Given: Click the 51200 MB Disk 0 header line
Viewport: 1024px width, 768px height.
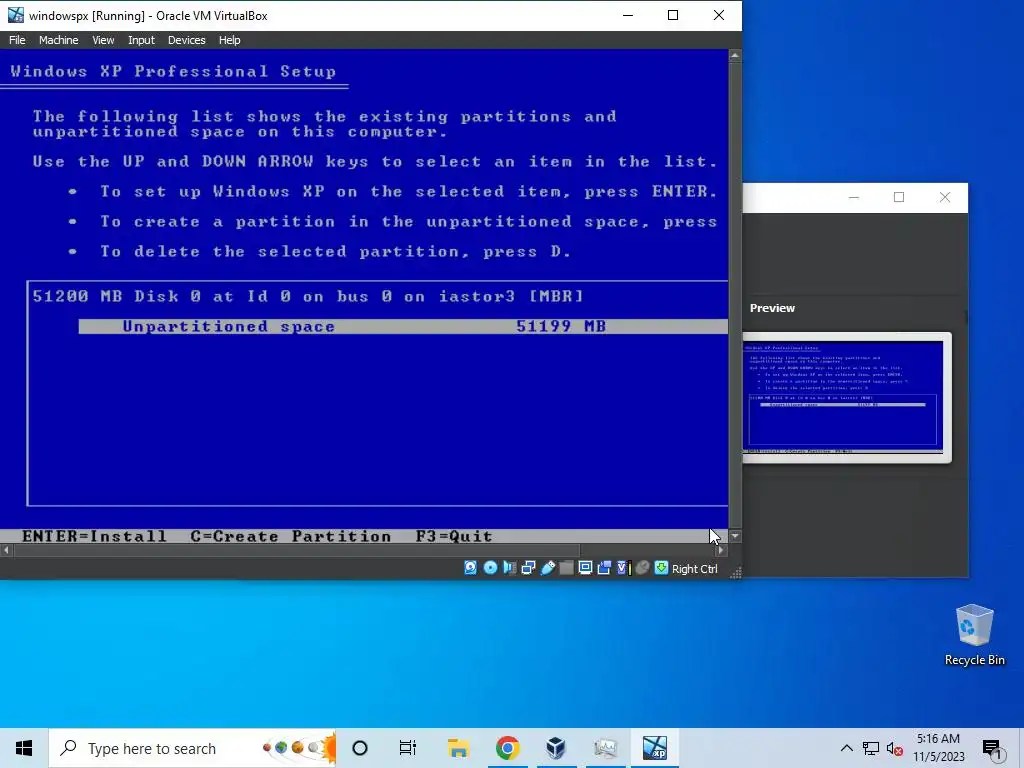Looking at the screenshot, I should [308, 296].
